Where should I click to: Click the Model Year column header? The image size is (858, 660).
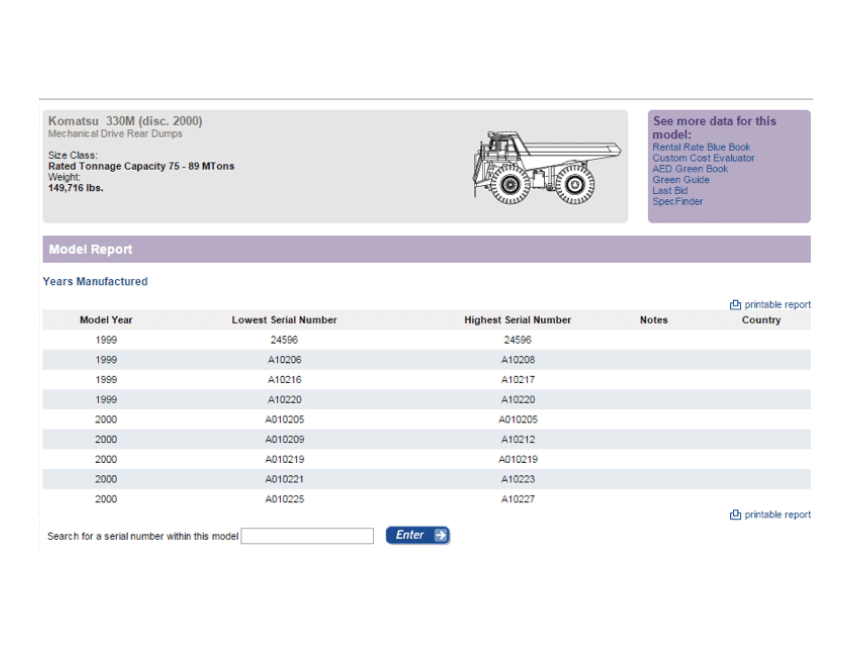(106, 320)
